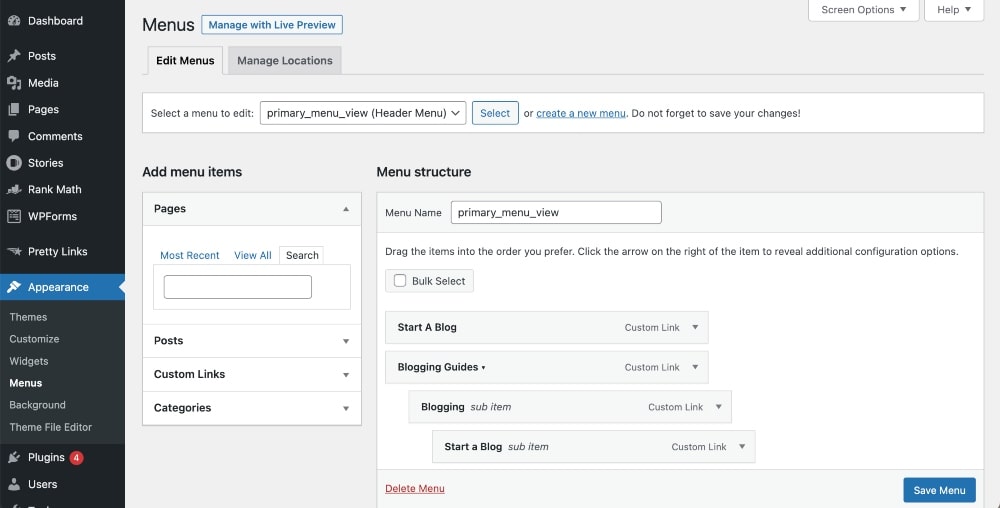
Task: Expand the Start a Blog sub item options
Action: [742, 447]
